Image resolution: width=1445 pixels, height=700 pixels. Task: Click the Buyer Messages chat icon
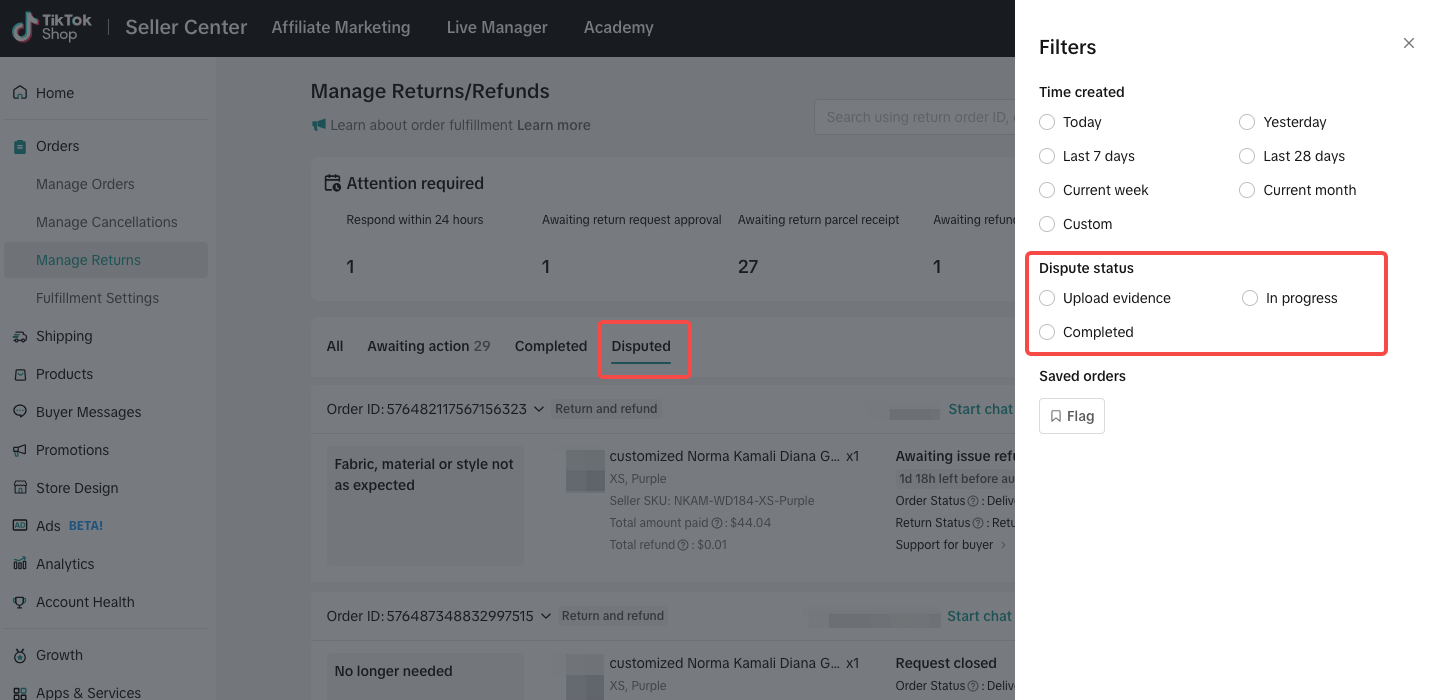[x=20, y=412]
